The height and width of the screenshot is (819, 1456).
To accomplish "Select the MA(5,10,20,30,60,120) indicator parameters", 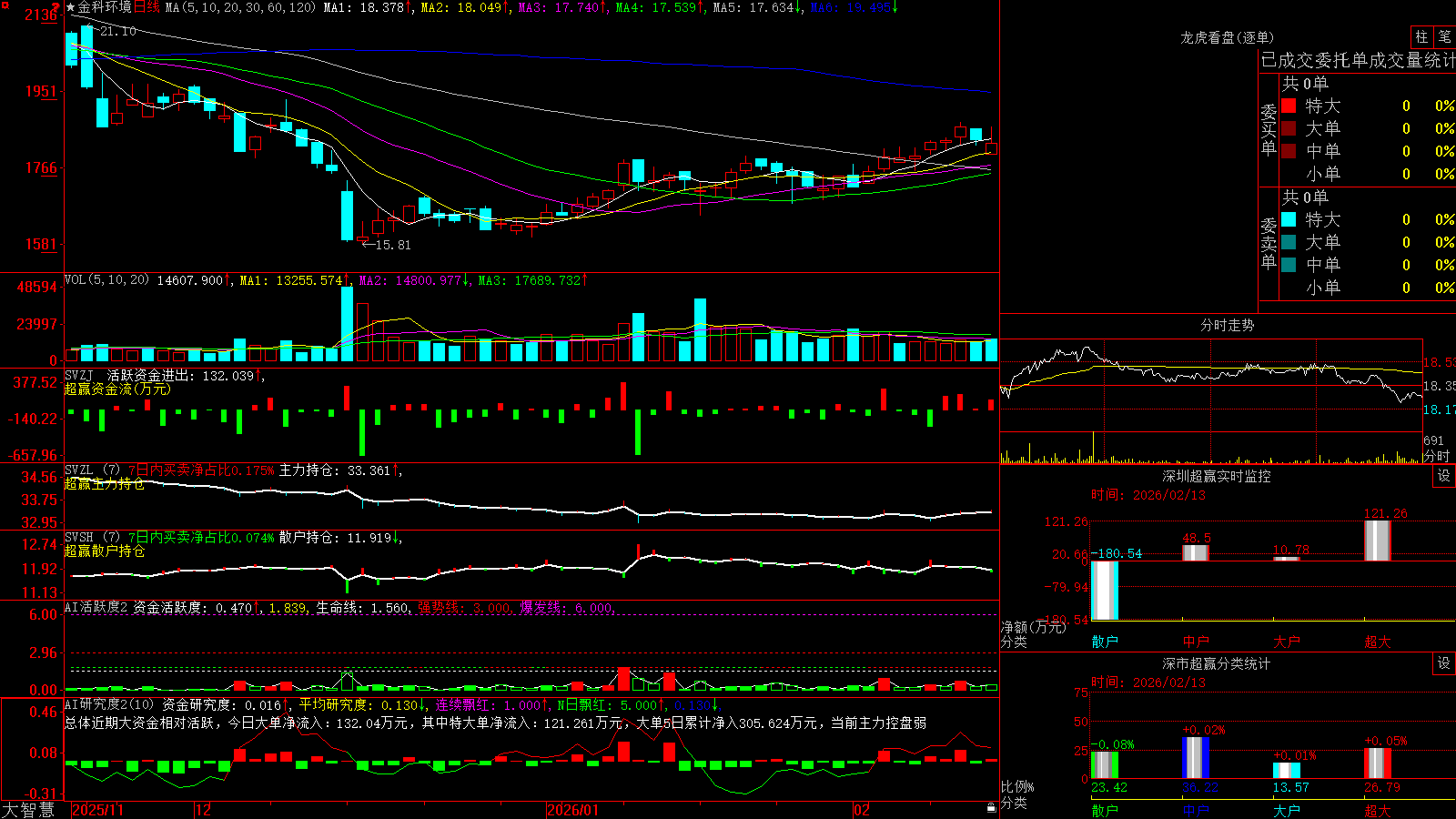I will 240,7.
